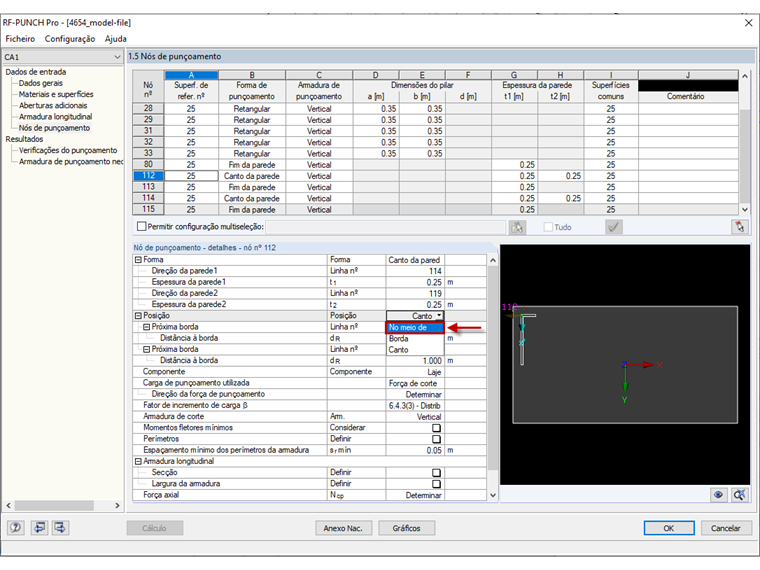Screen dimensions: 760x570
Task: Click the OK button
Action: 669,528
